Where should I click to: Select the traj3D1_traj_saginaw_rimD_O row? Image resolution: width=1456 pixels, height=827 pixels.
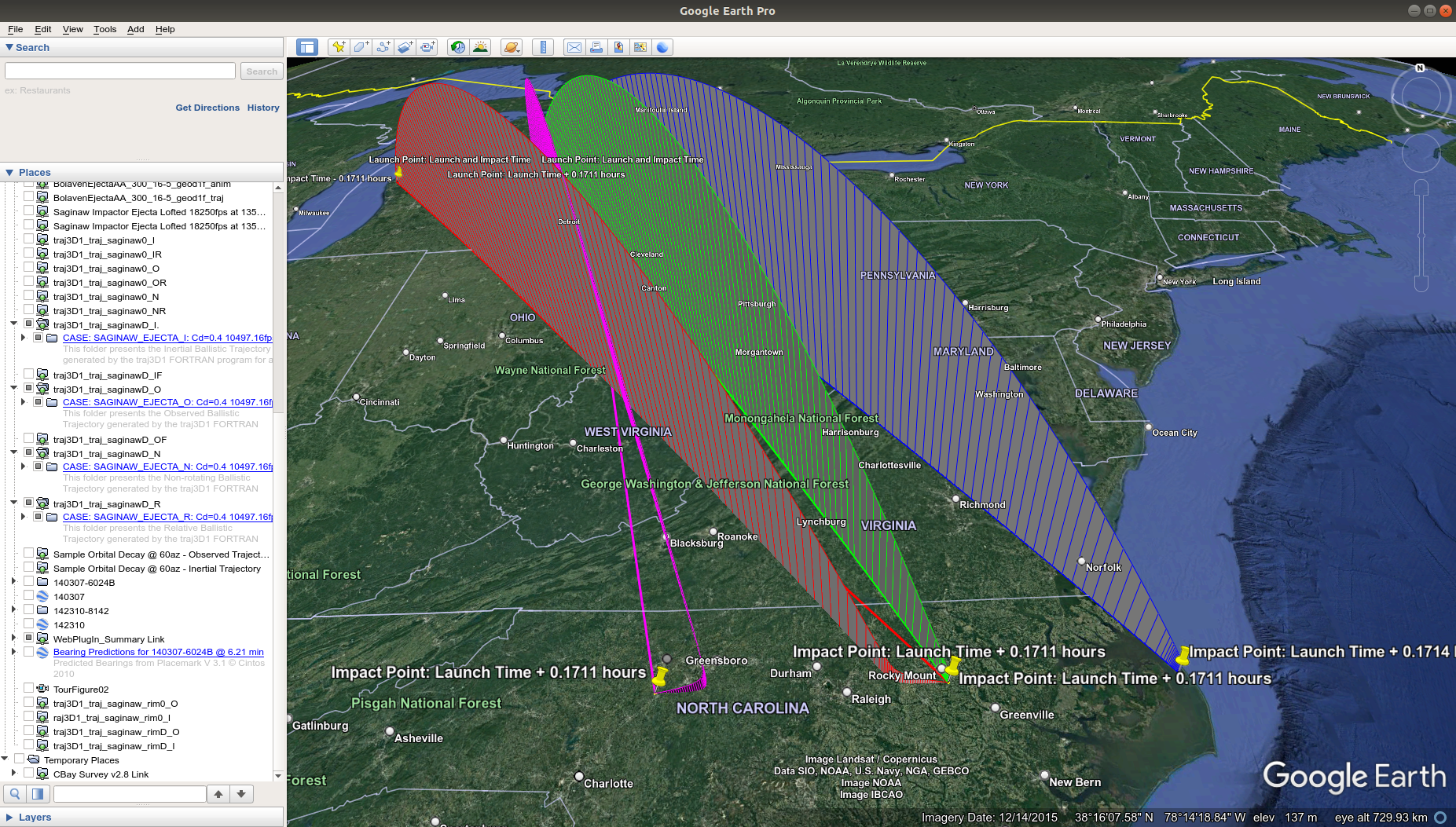click(116, 731)
